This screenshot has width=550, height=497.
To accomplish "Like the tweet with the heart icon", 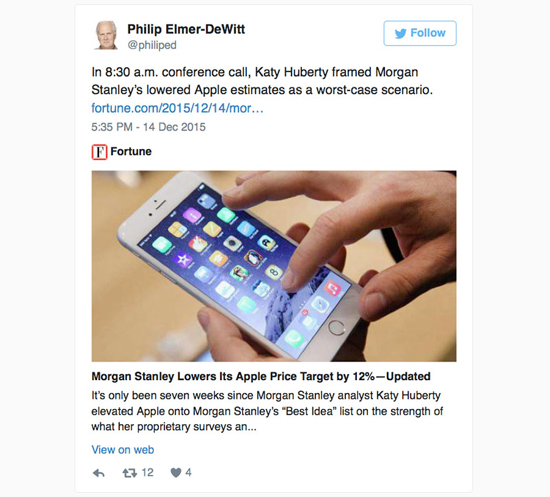I will point(176,473).
